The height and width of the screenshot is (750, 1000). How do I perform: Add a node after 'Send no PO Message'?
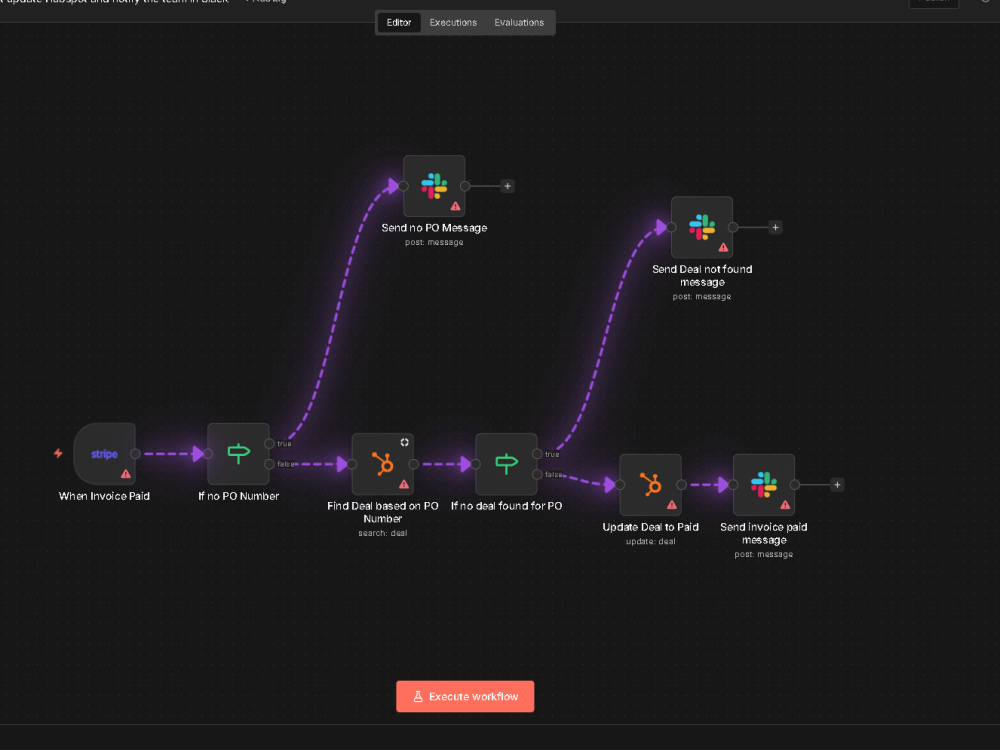[x=508, y=186]
